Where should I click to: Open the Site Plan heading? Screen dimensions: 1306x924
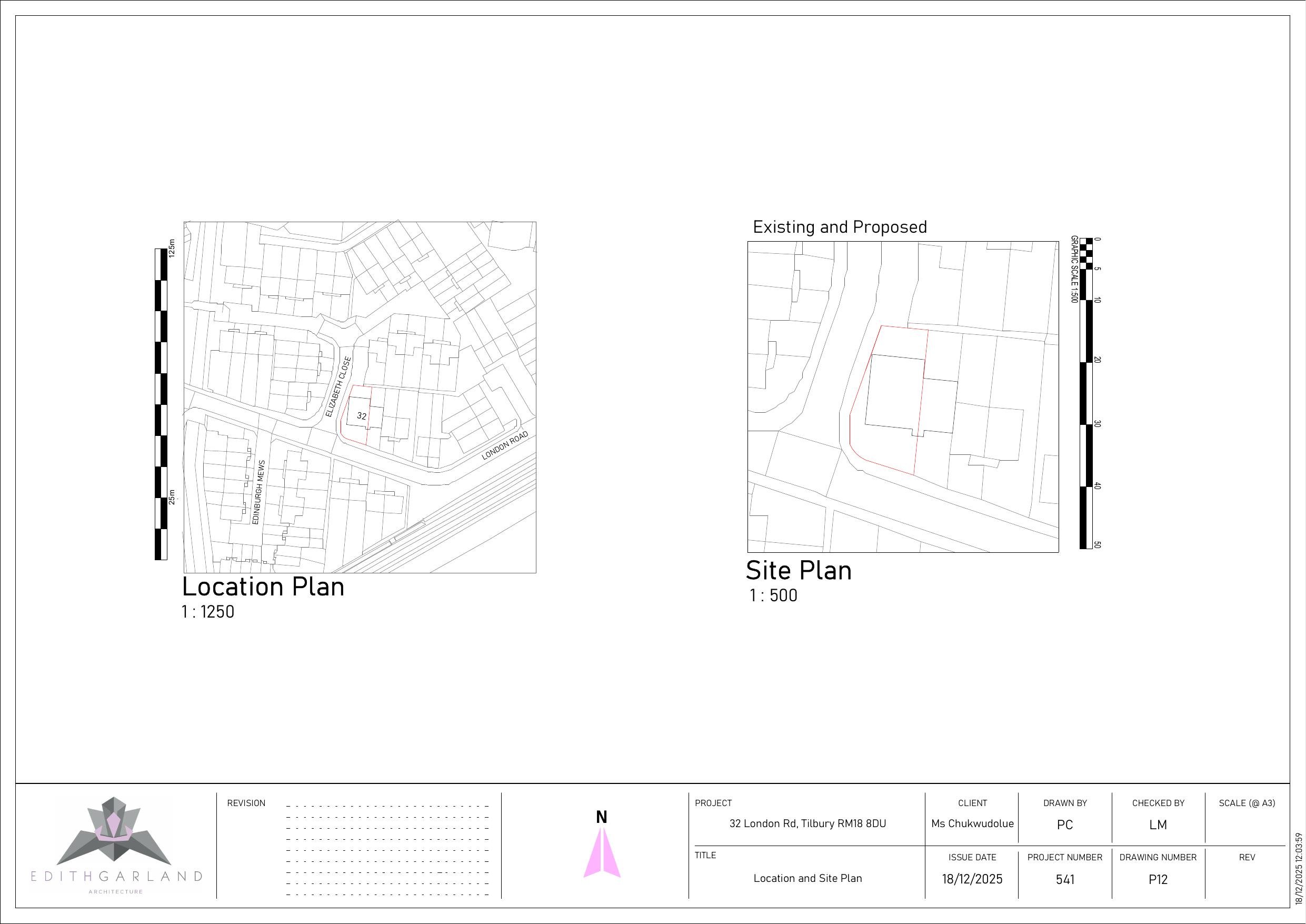point(799,571)
